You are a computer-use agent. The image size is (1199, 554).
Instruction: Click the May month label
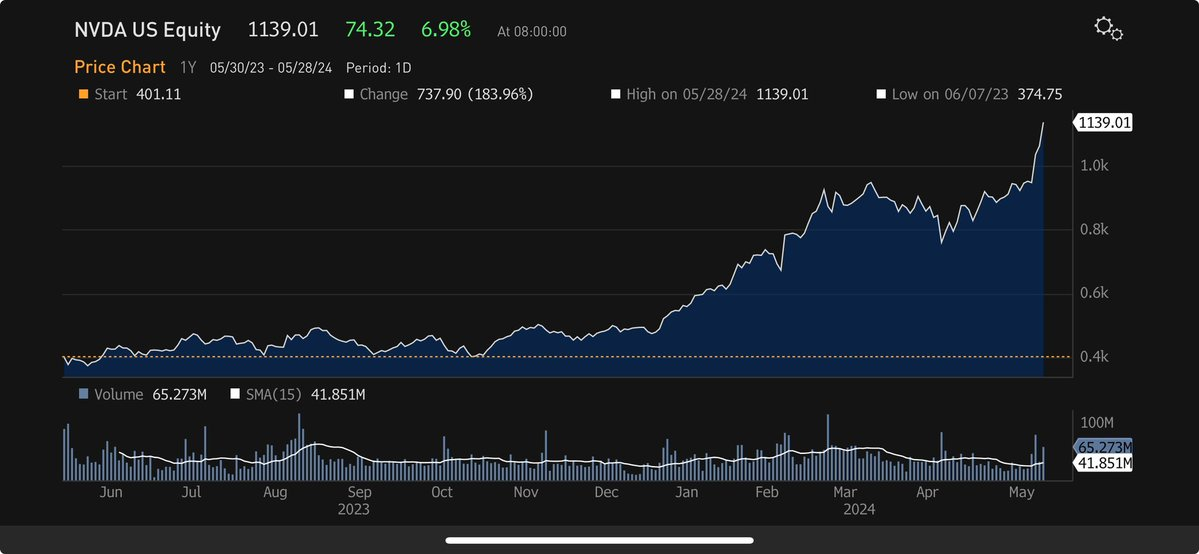(x=1022, y=493)
